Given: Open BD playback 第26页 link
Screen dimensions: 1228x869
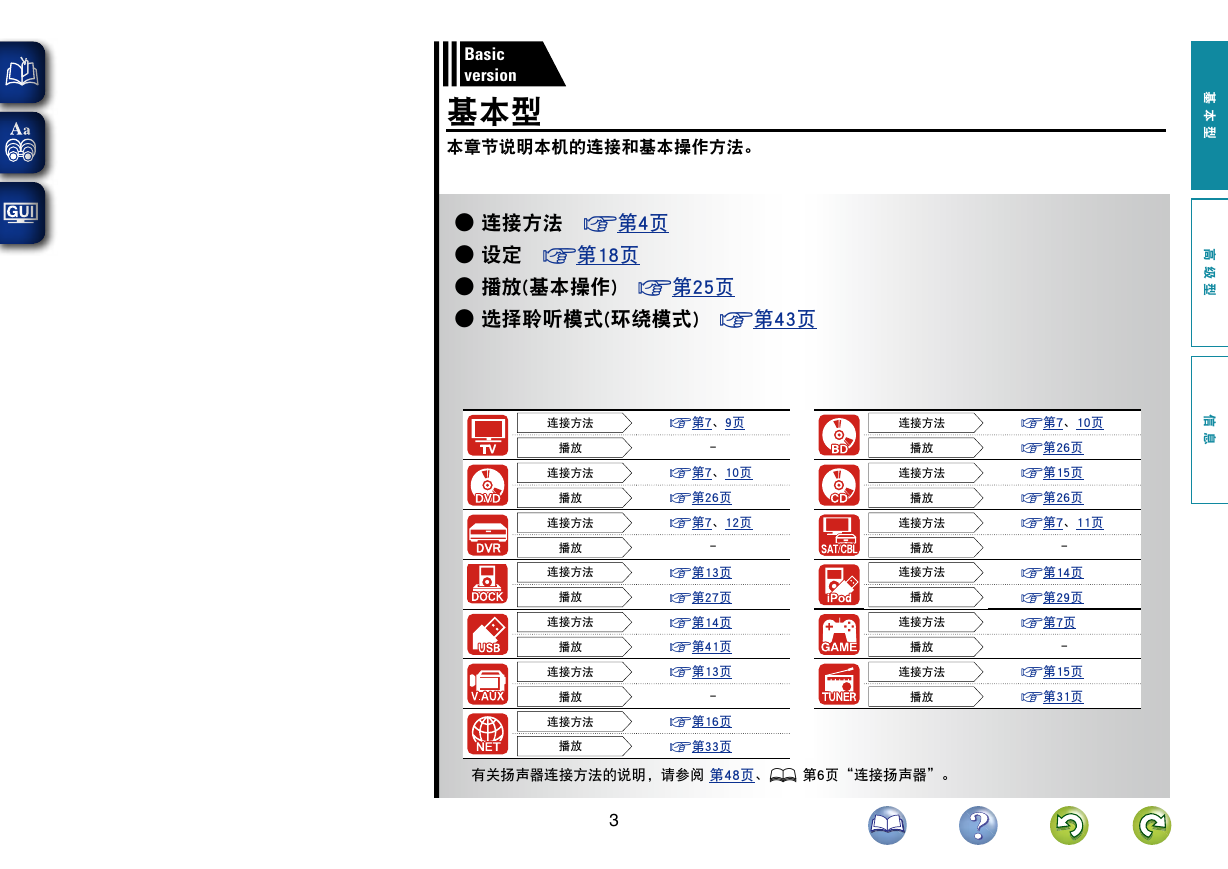Looking at the screenshot, I should click(x=1063, y=448).
